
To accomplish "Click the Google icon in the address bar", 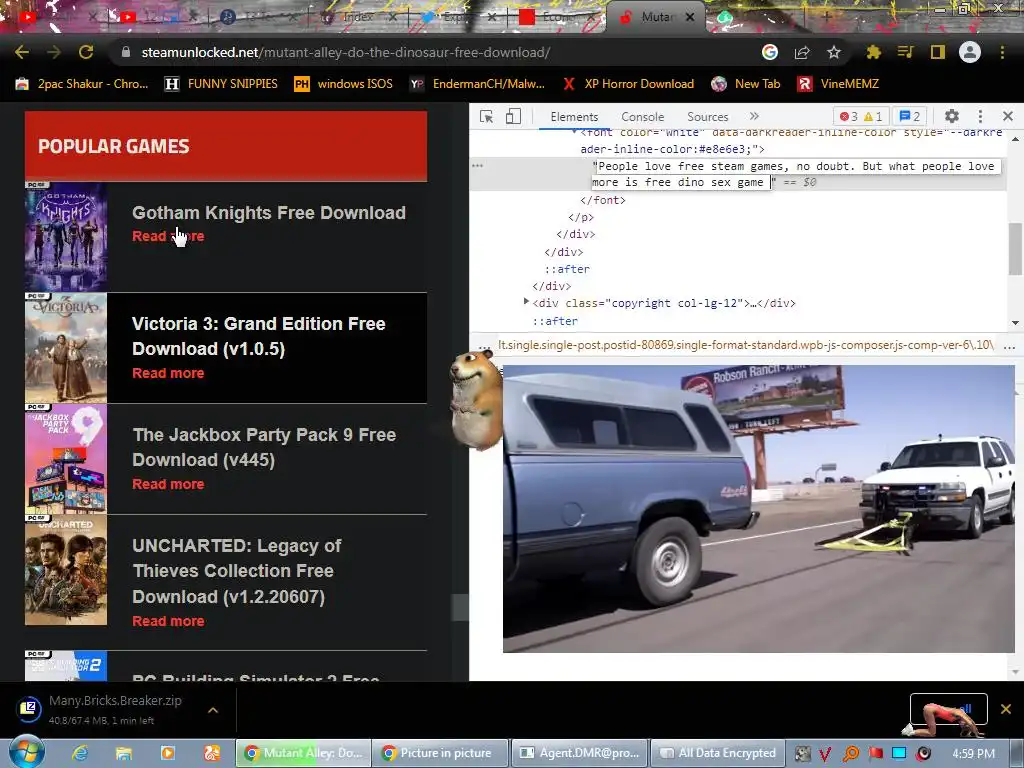I will (x=770, y=52).
